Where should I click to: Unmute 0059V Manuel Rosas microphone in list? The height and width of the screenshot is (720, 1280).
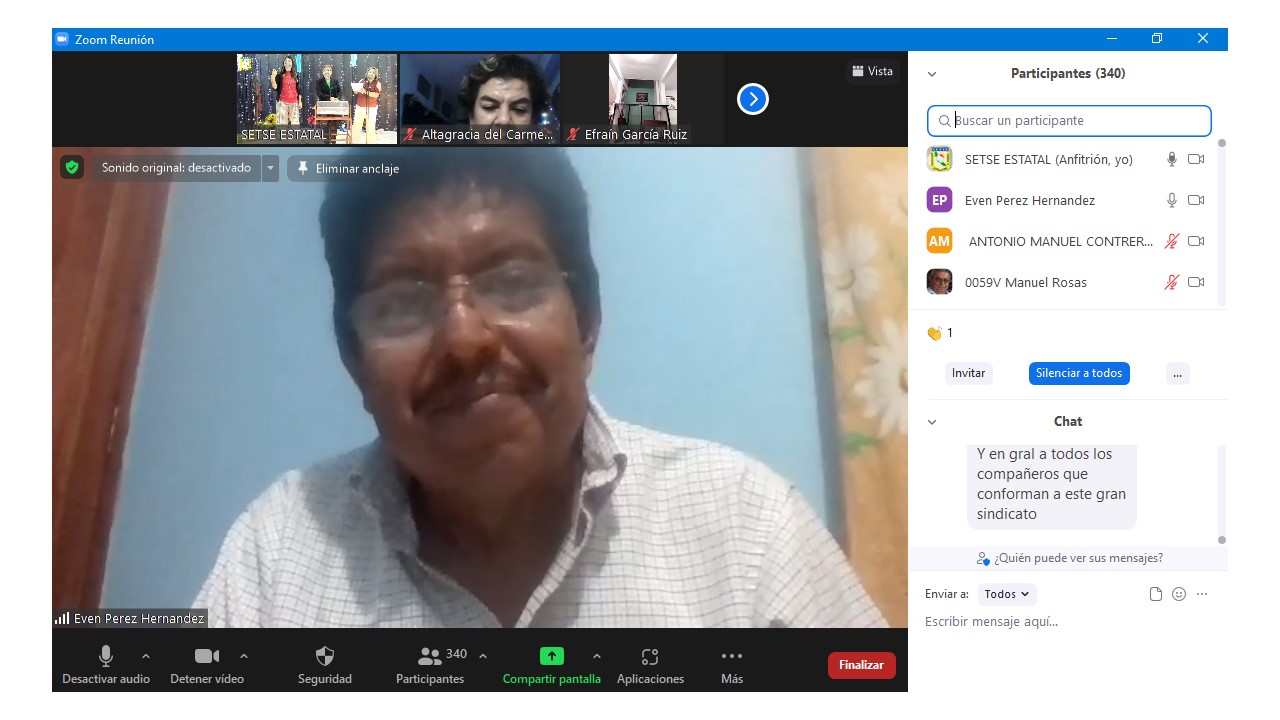pyautogui.click(x=1172, y=282)
